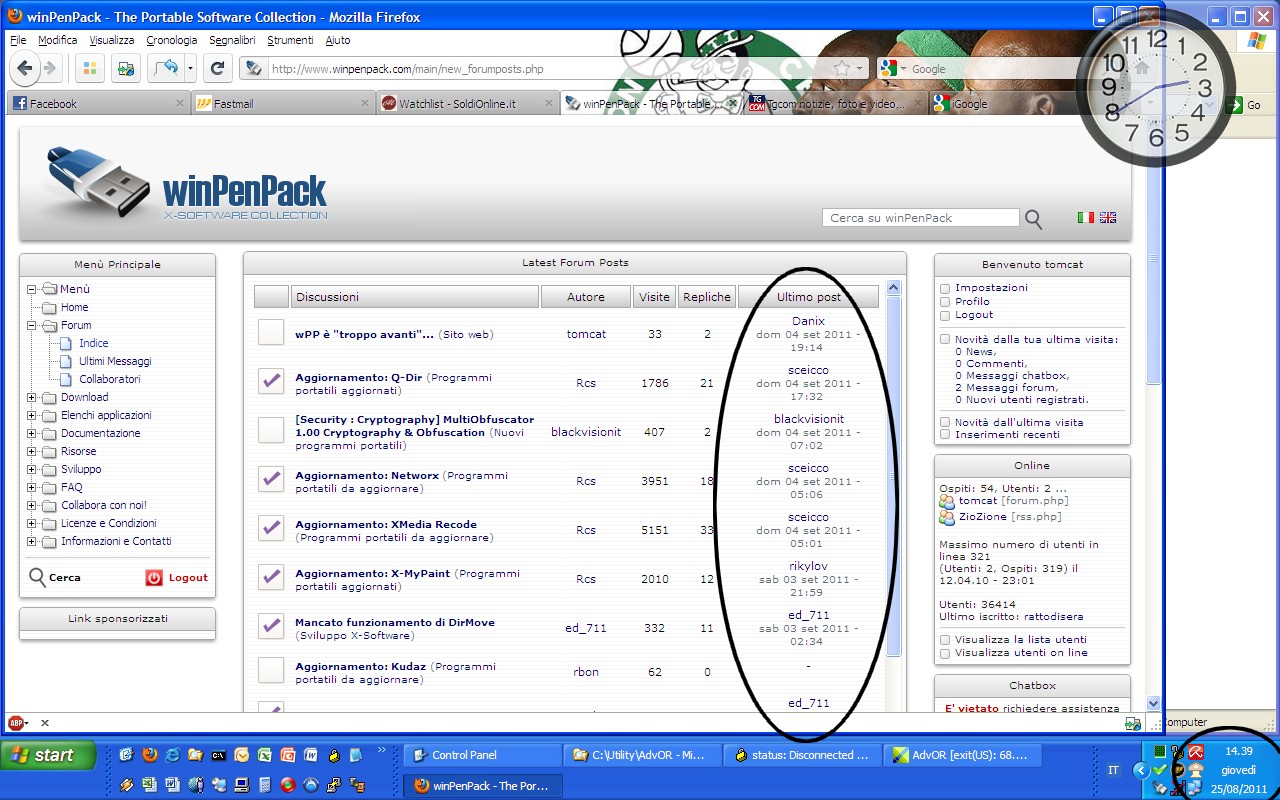Screen dimensions: 1280x800
Task: Collapse the Forum tree node
Action: (x=32, y=326)
